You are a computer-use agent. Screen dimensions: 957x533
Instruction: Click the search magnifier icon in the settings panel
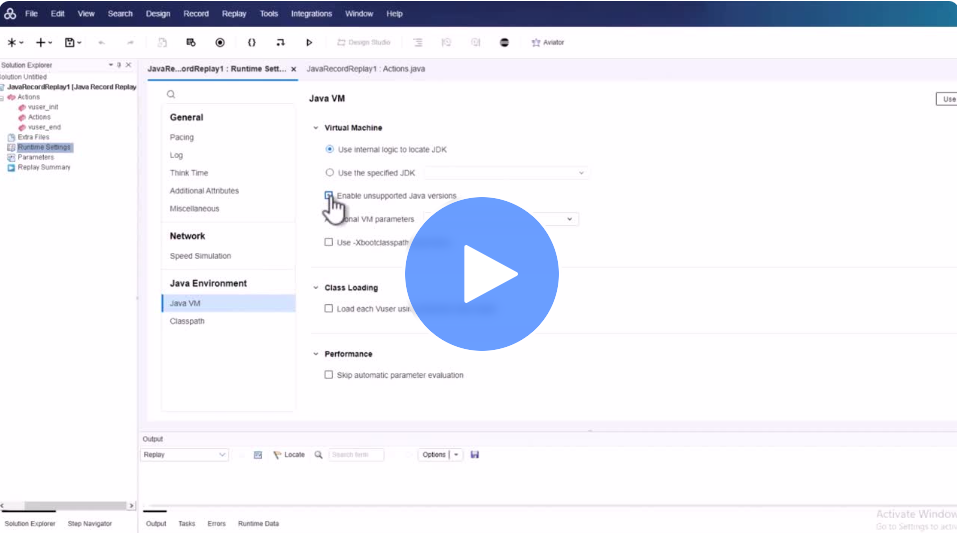(171, 94)
